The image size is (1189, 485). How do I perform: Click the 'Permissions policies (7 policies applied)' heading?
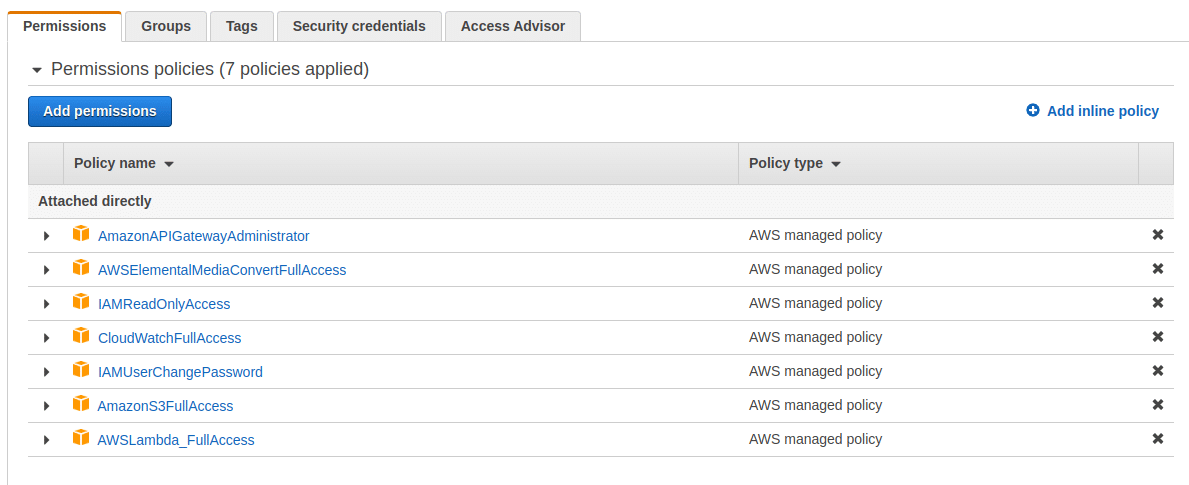coord(210,70)
